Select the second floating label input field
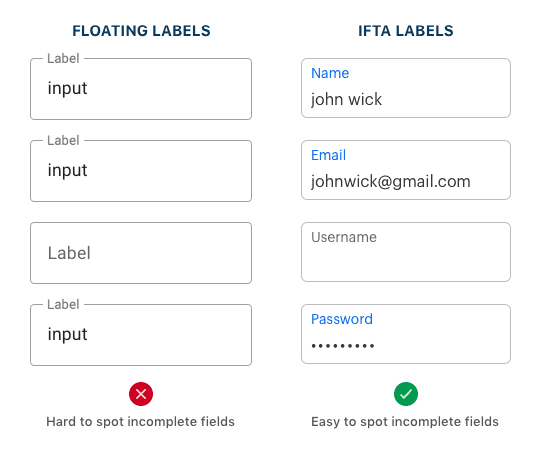The image size is (540, 450). [x=141, y=171]
